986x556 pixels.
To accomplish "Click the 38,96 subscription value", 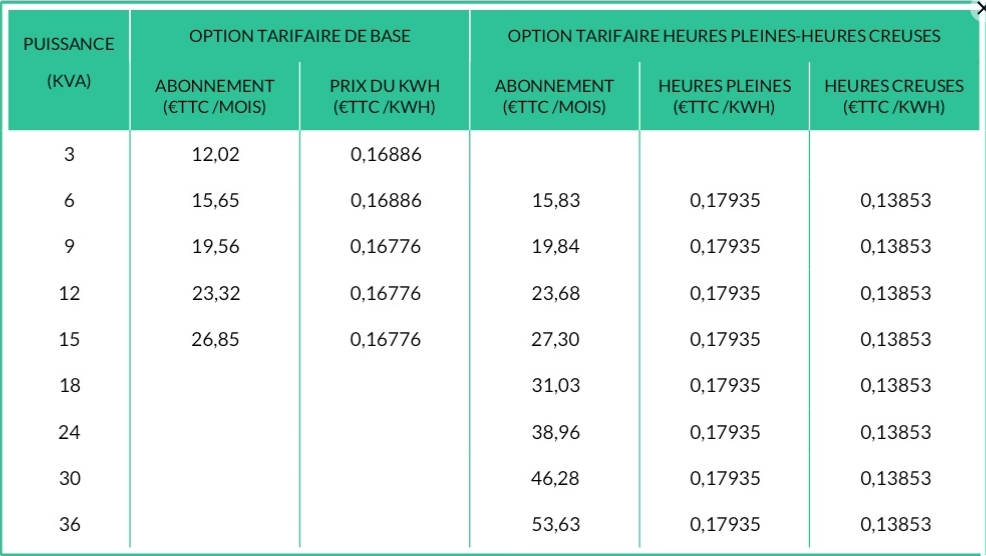I will 555,432.
